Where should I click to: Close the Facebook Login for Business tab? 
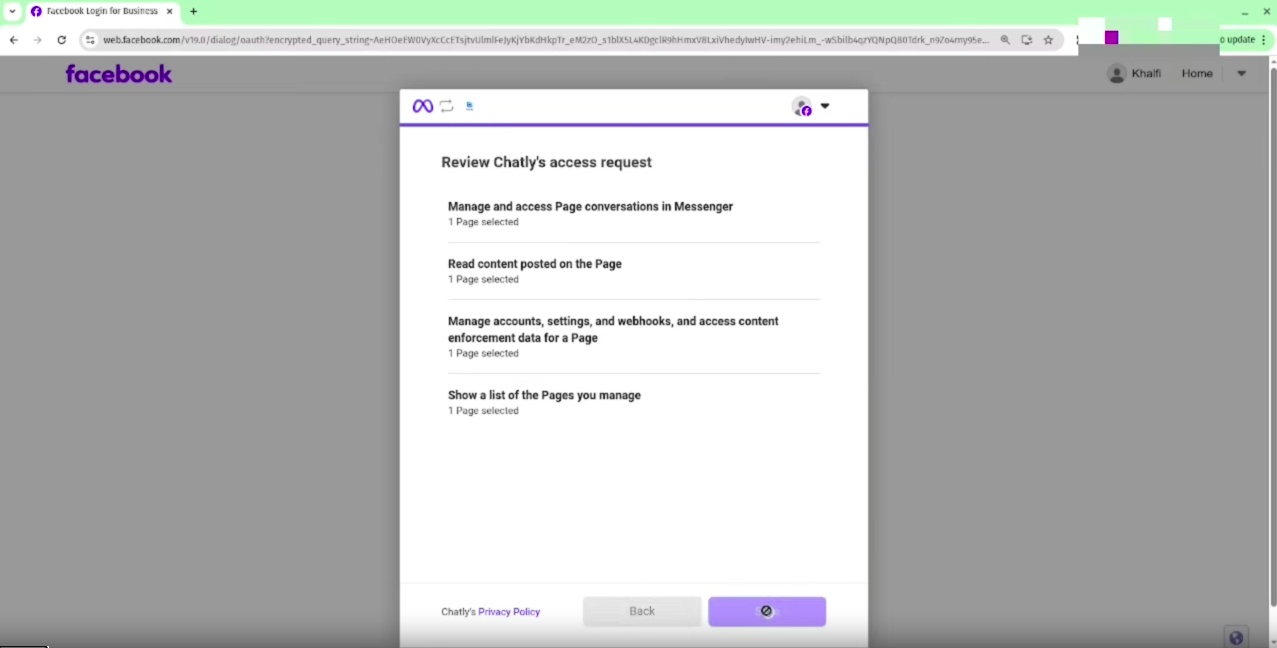click(168, 12)
